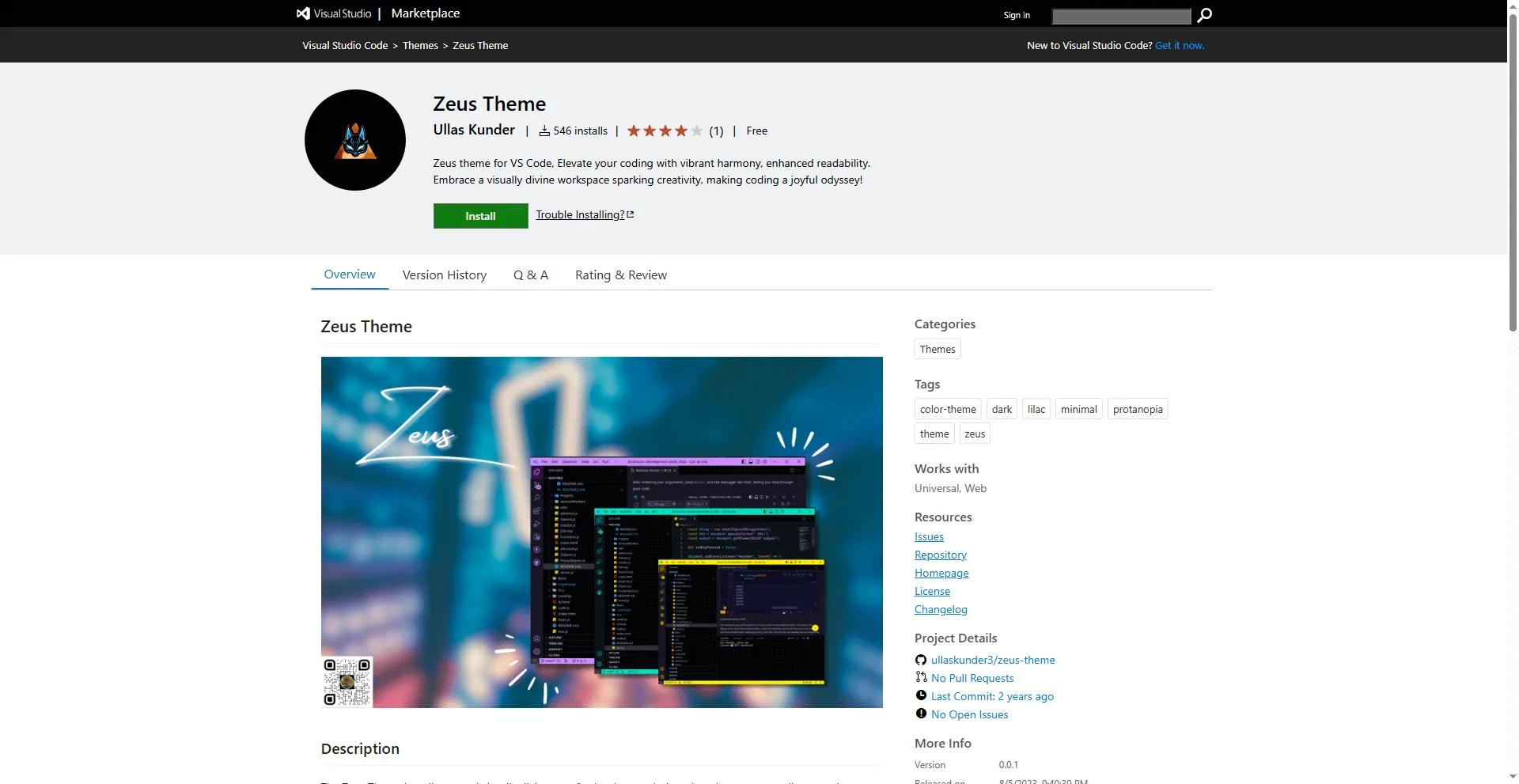Click the Visual Studio logo icon
Screen dimensions: 1519x784
point(303,13)
